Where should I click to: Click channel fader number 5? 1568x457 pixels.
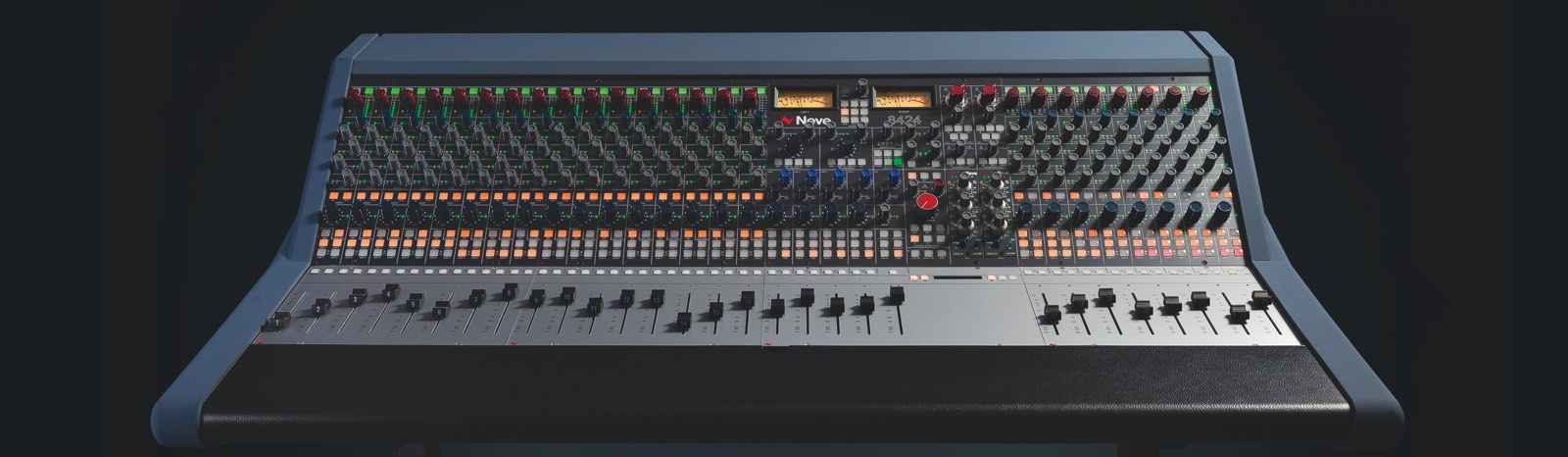point(415,302)
